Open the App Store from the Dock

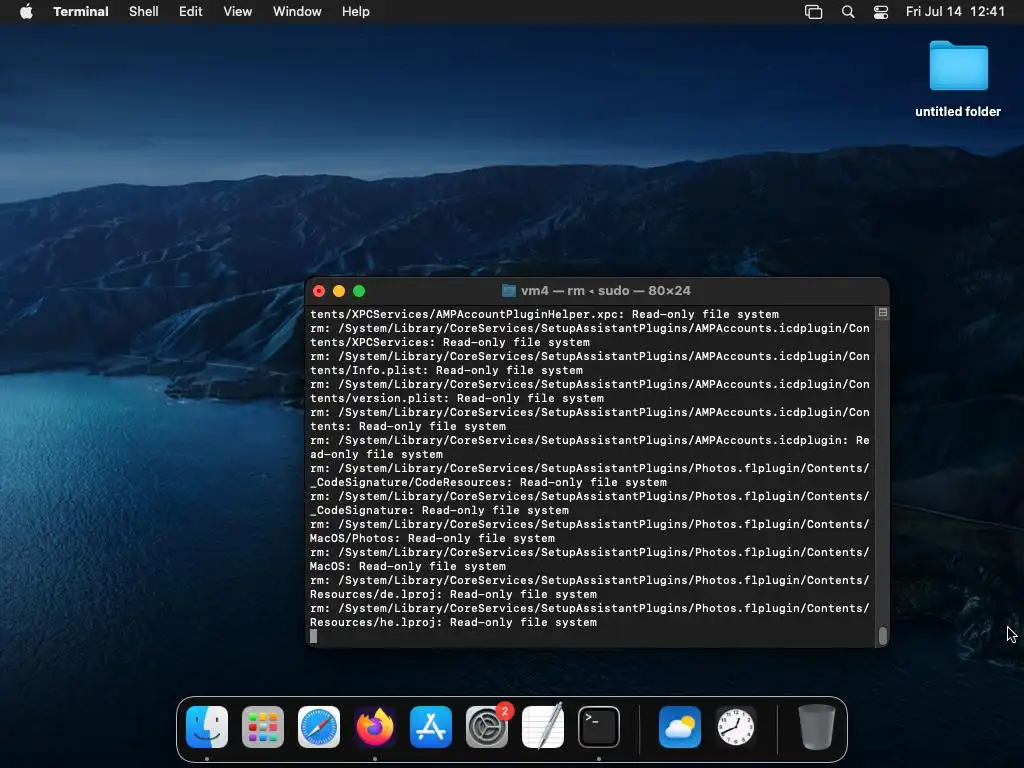pos(431,727)
